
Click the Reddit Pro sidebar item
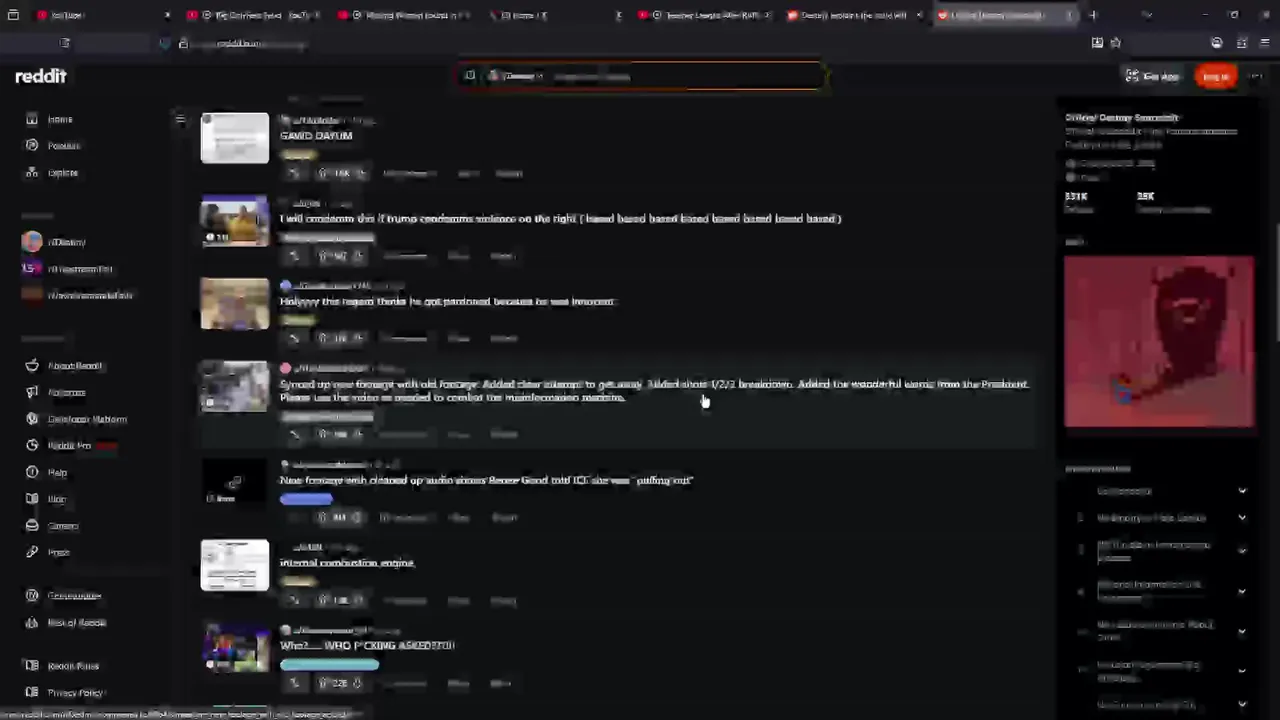pos(70,446)
